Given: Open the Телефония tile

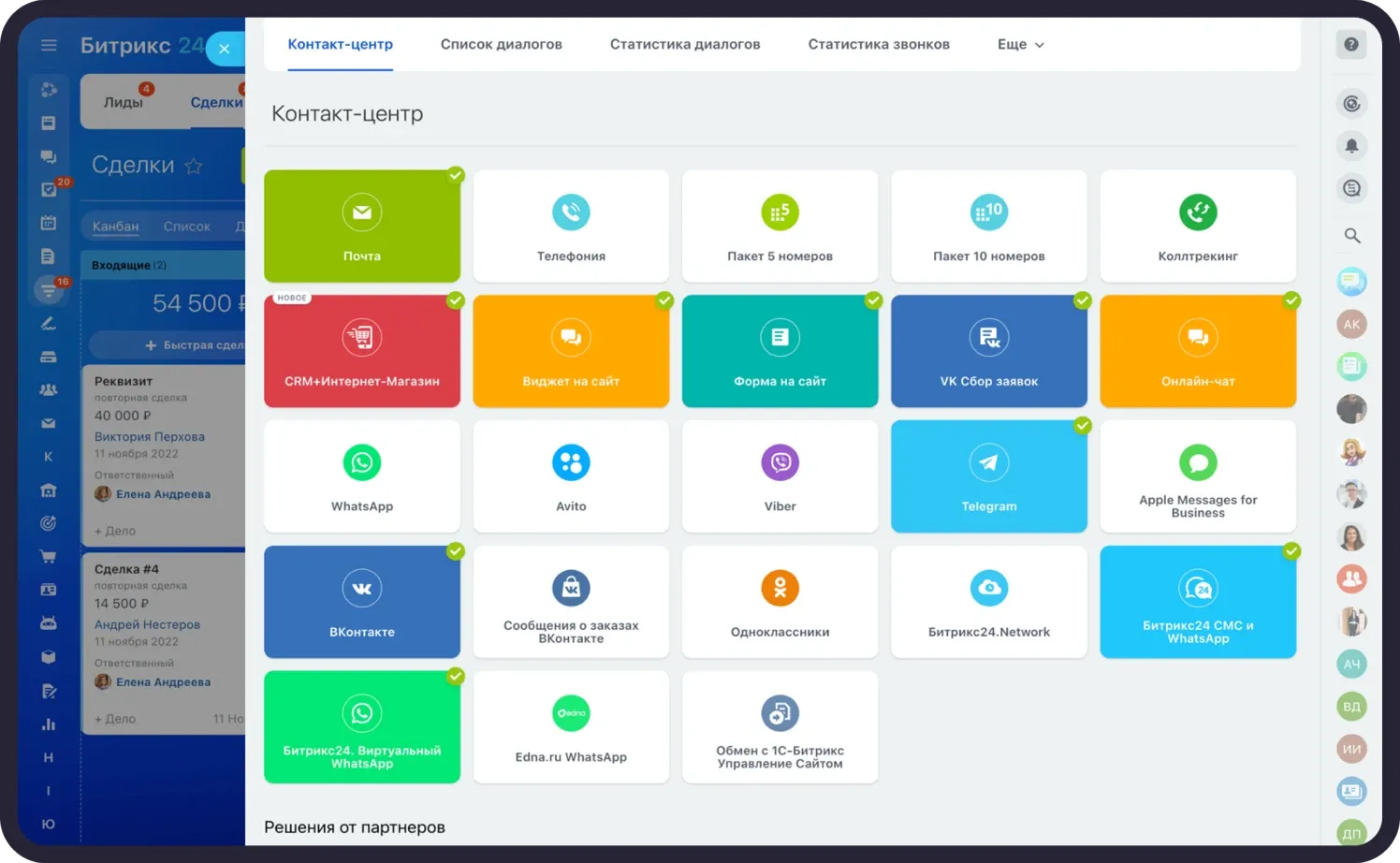Looking at the screenshot, I should [x=571, y=226].
